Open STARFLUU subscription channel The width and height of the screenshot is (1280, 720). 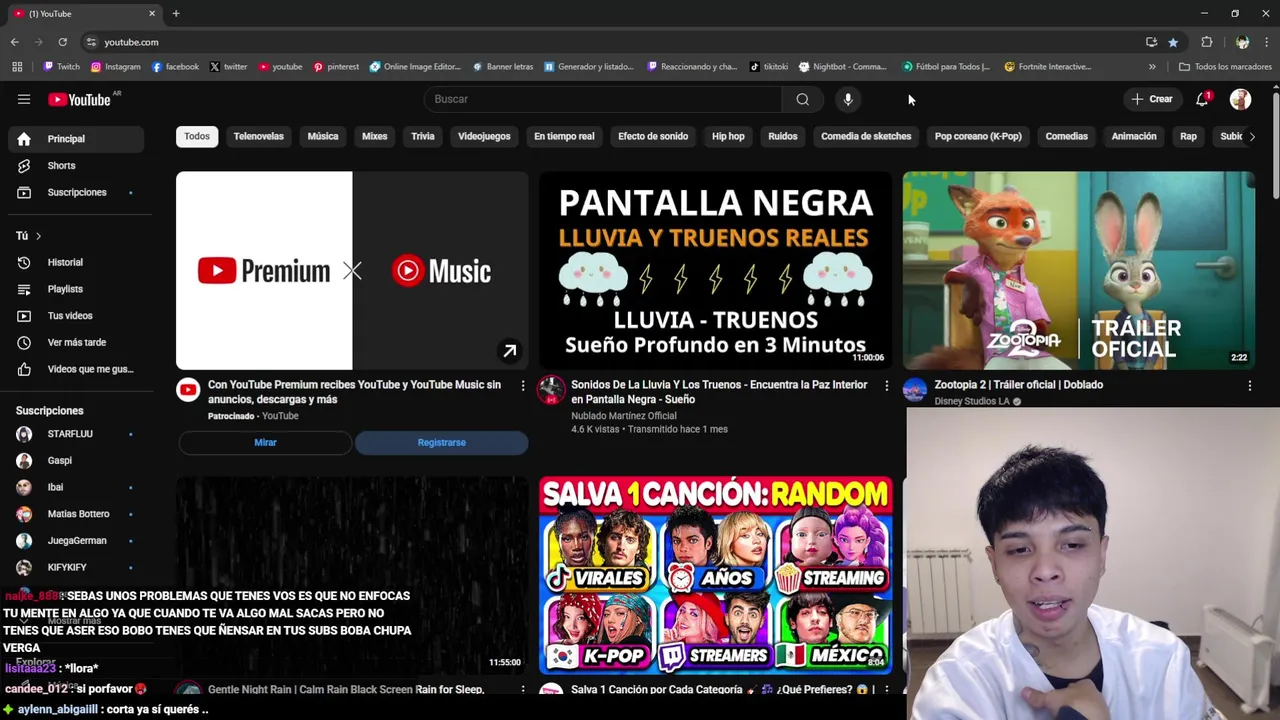[76, 434]
